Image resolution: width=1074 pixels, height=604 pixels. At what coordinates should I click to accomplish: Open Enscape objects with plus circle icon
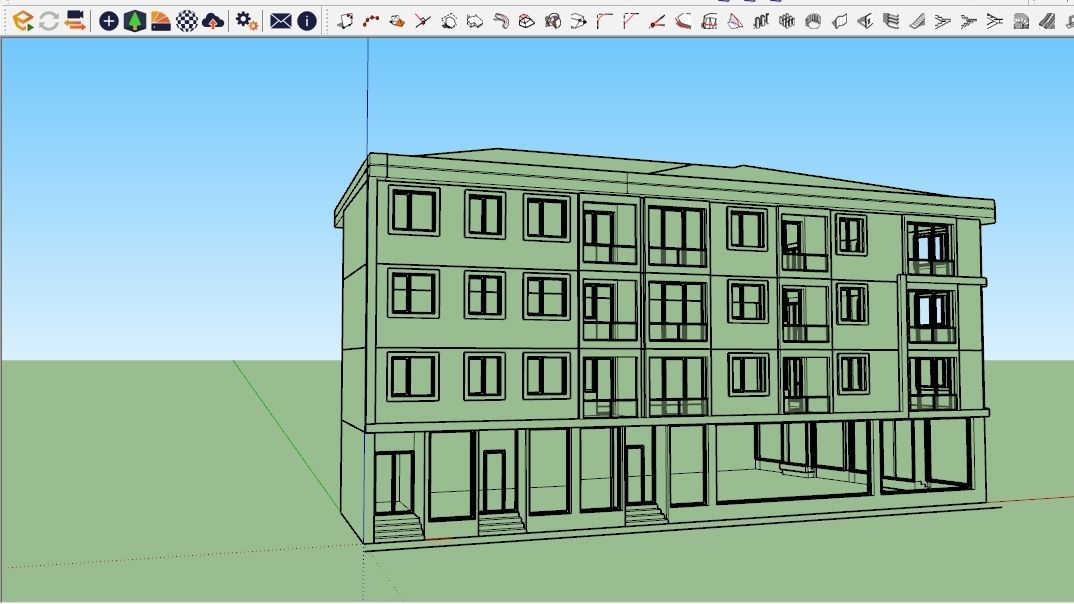click(108, 21)
